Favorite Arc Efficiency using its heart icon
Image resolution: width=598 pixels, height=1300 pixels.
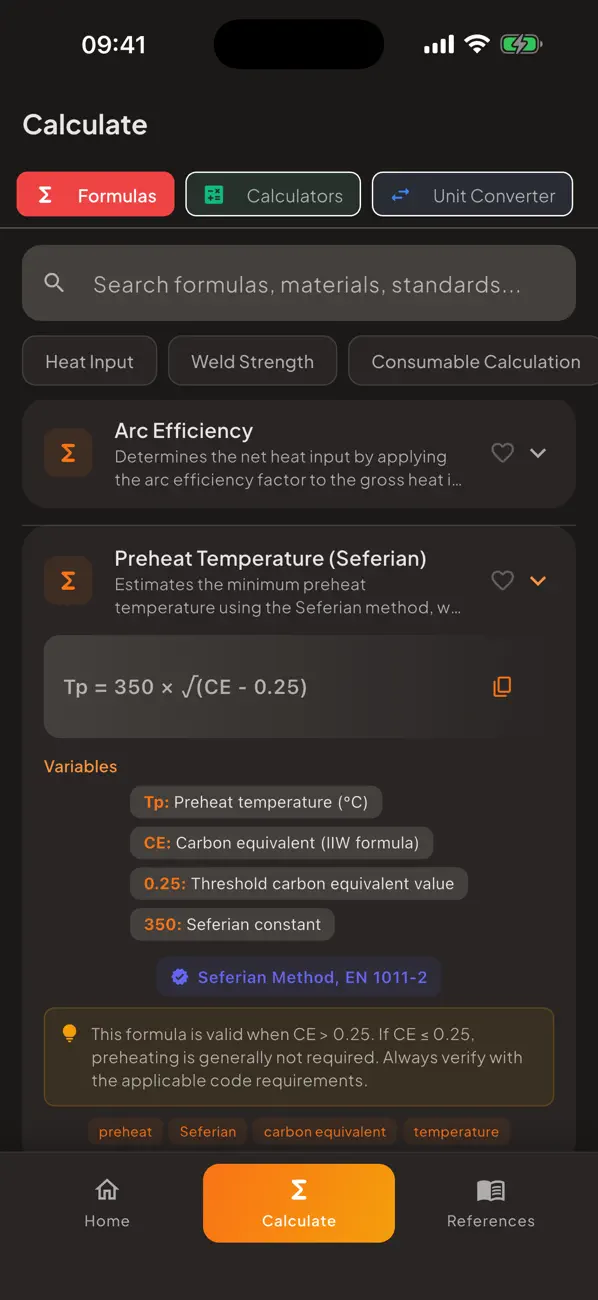502,452
